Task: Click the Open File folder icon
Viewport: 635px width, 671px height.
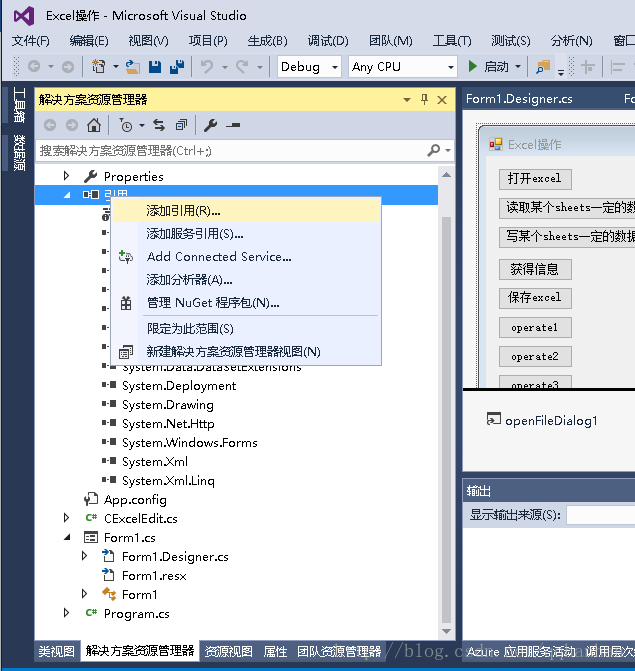Action: 133,67
